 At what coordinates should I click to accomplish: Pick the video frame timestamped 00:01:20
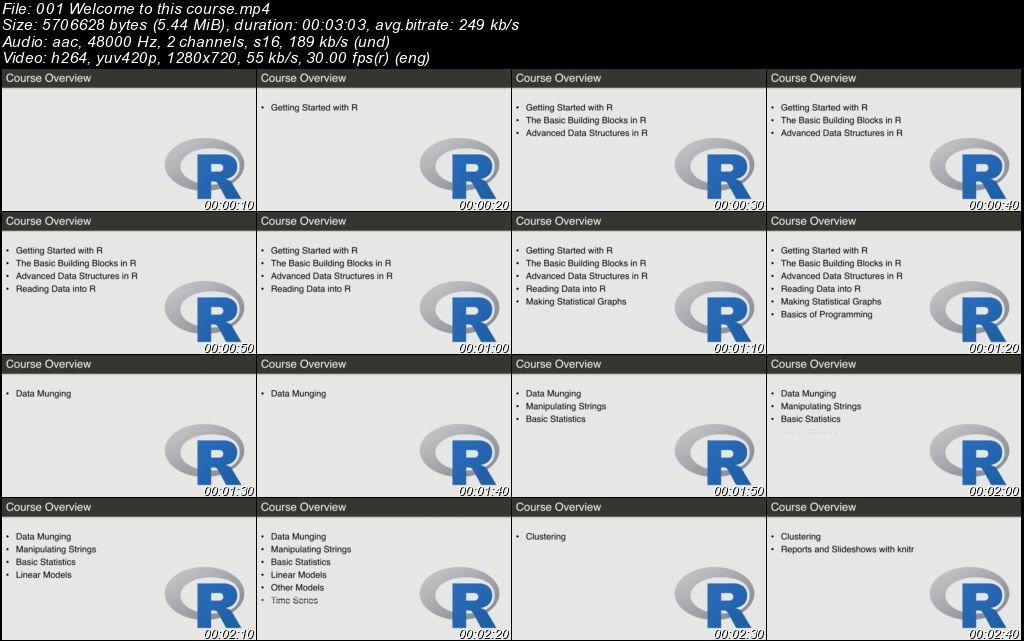893,283
